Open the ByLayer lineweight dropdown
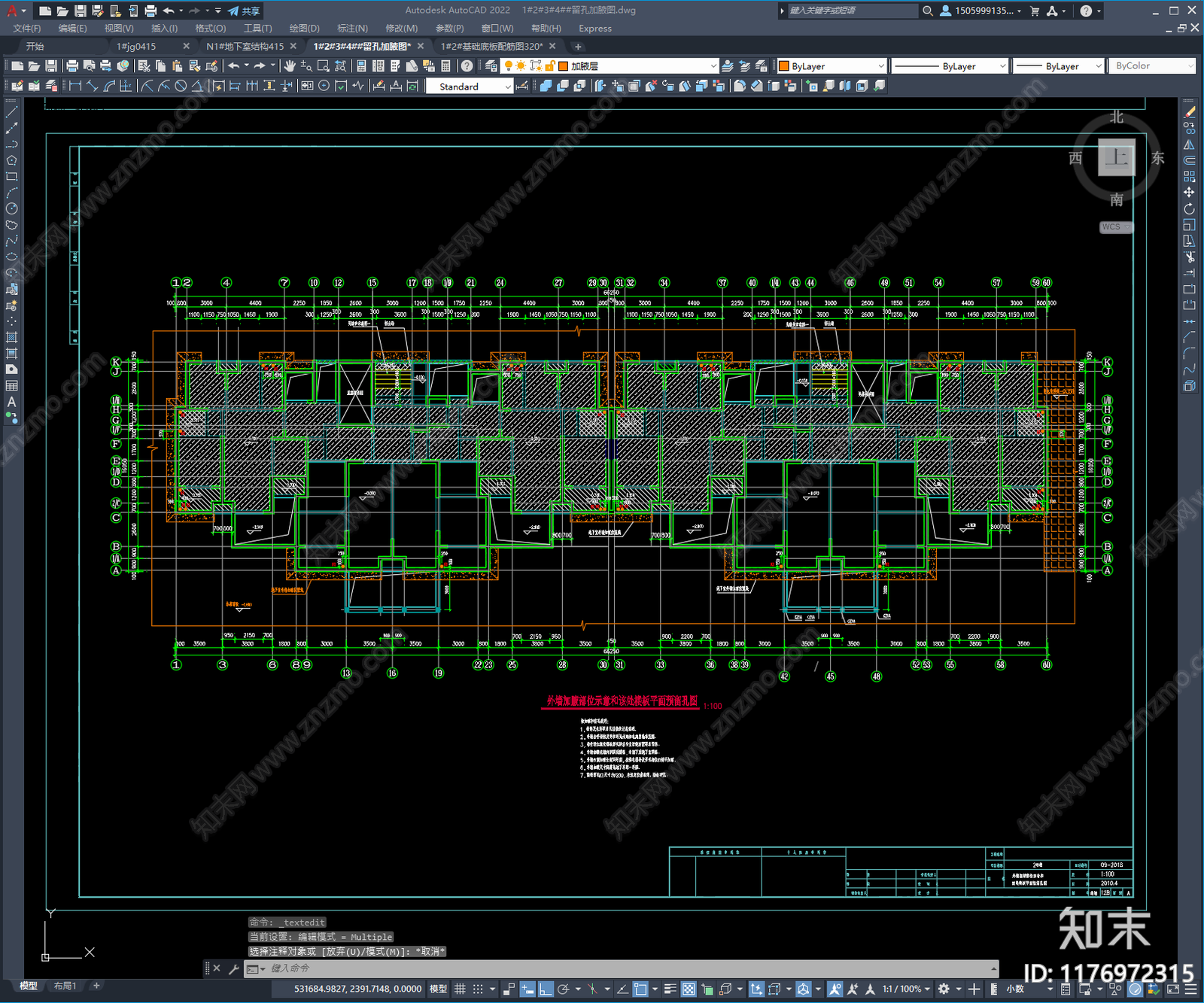Image resolution: width=1204 pixels, height=1003 pixels. point(1058,66)
